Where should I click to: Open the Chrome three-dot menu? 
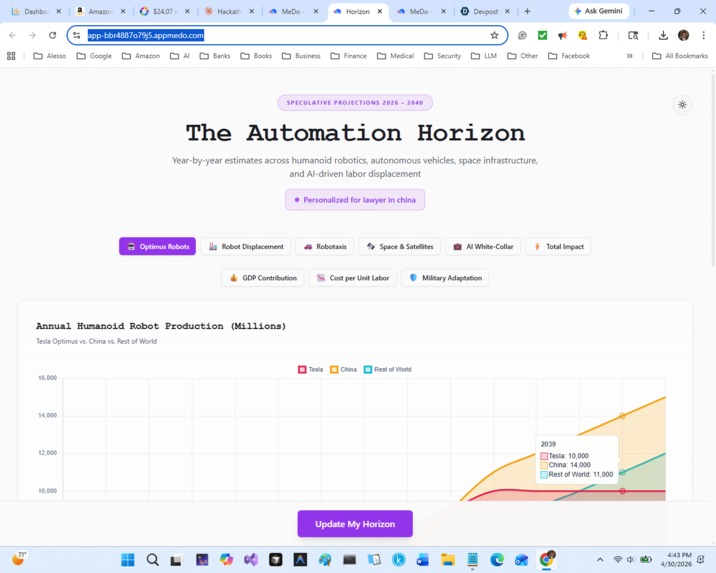tap(703, 35)
